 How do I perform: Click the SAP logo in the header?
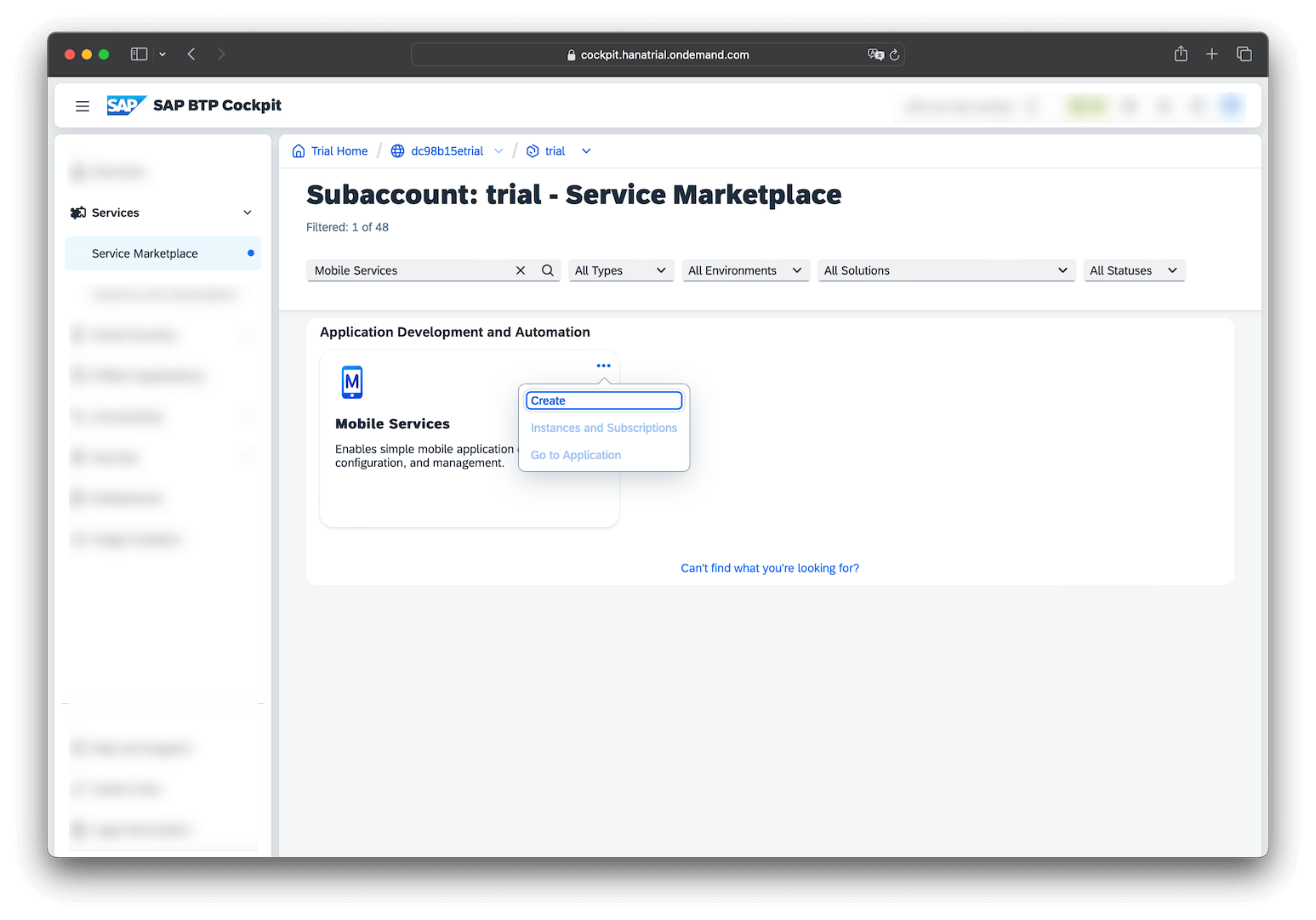(125, 105)
